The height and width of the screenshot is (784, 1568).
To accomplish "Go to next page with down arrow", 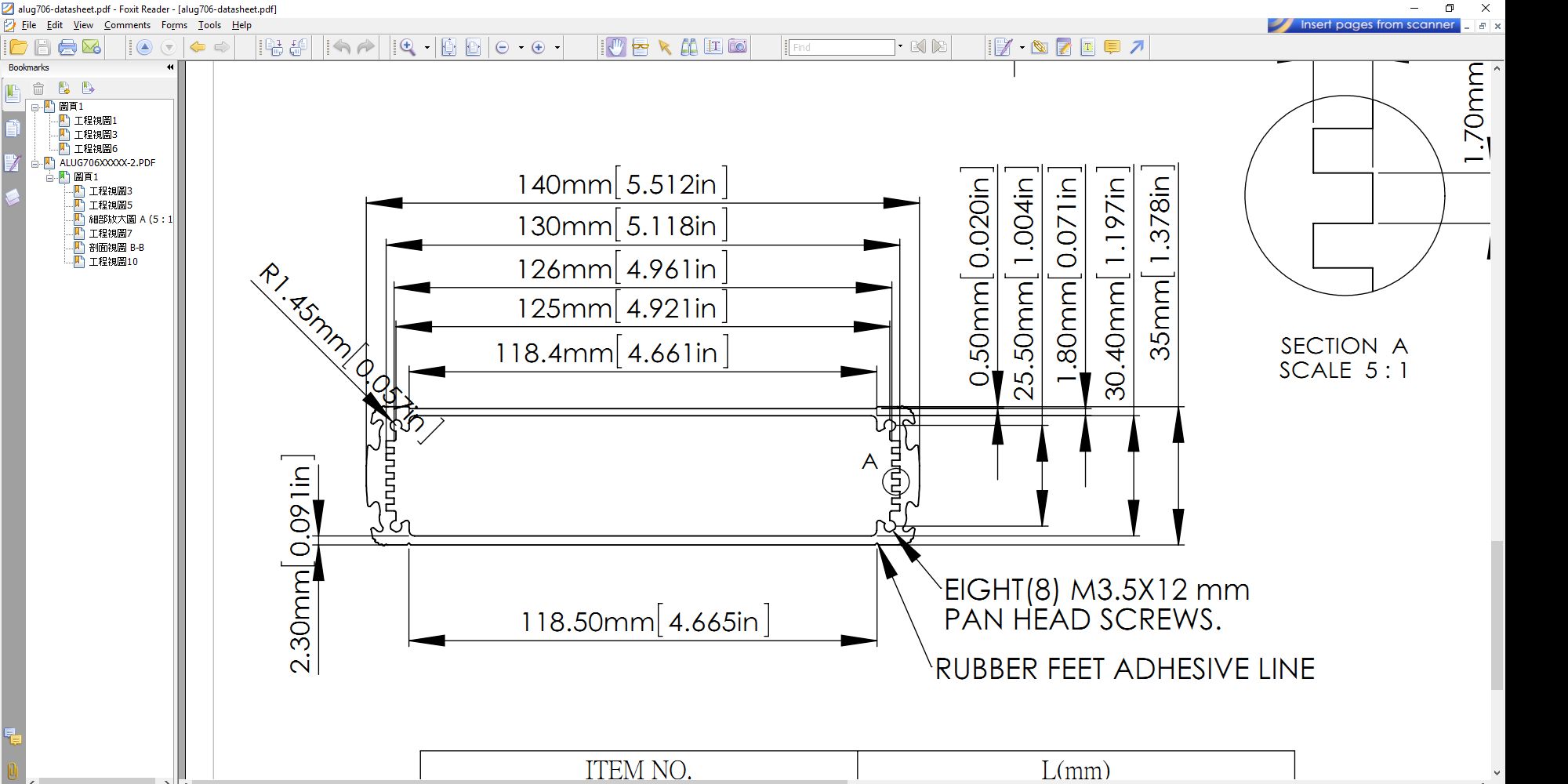I will (x=168, y=47).
